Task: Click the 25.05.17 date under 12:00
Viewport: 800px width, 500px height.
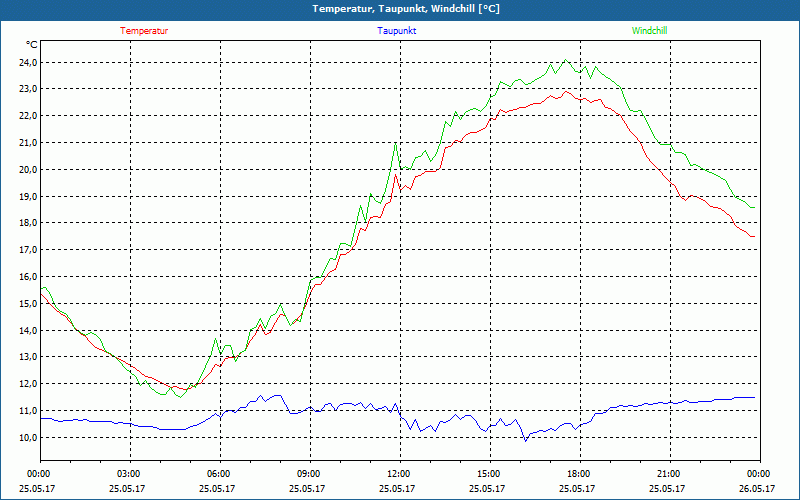Action: coord(397,488)
